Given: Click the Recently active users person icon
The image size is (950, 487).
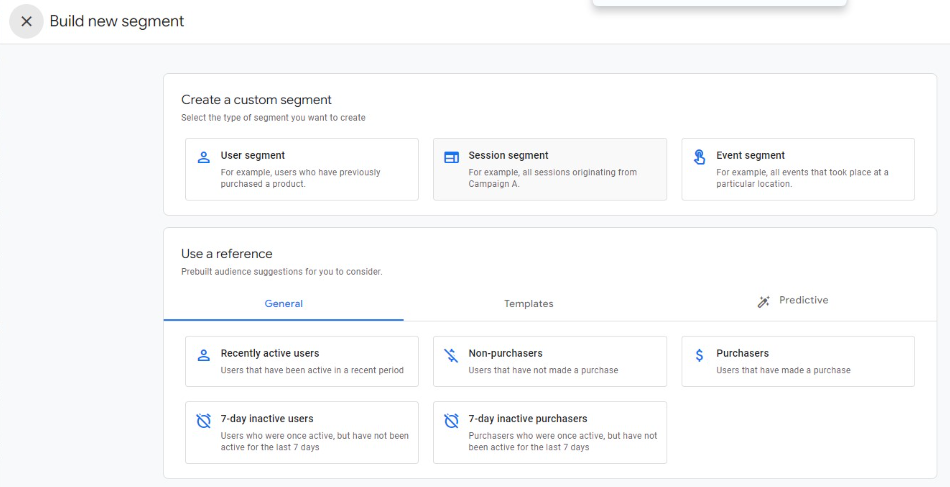Looking at the screenshot, I should pos(204,355).
